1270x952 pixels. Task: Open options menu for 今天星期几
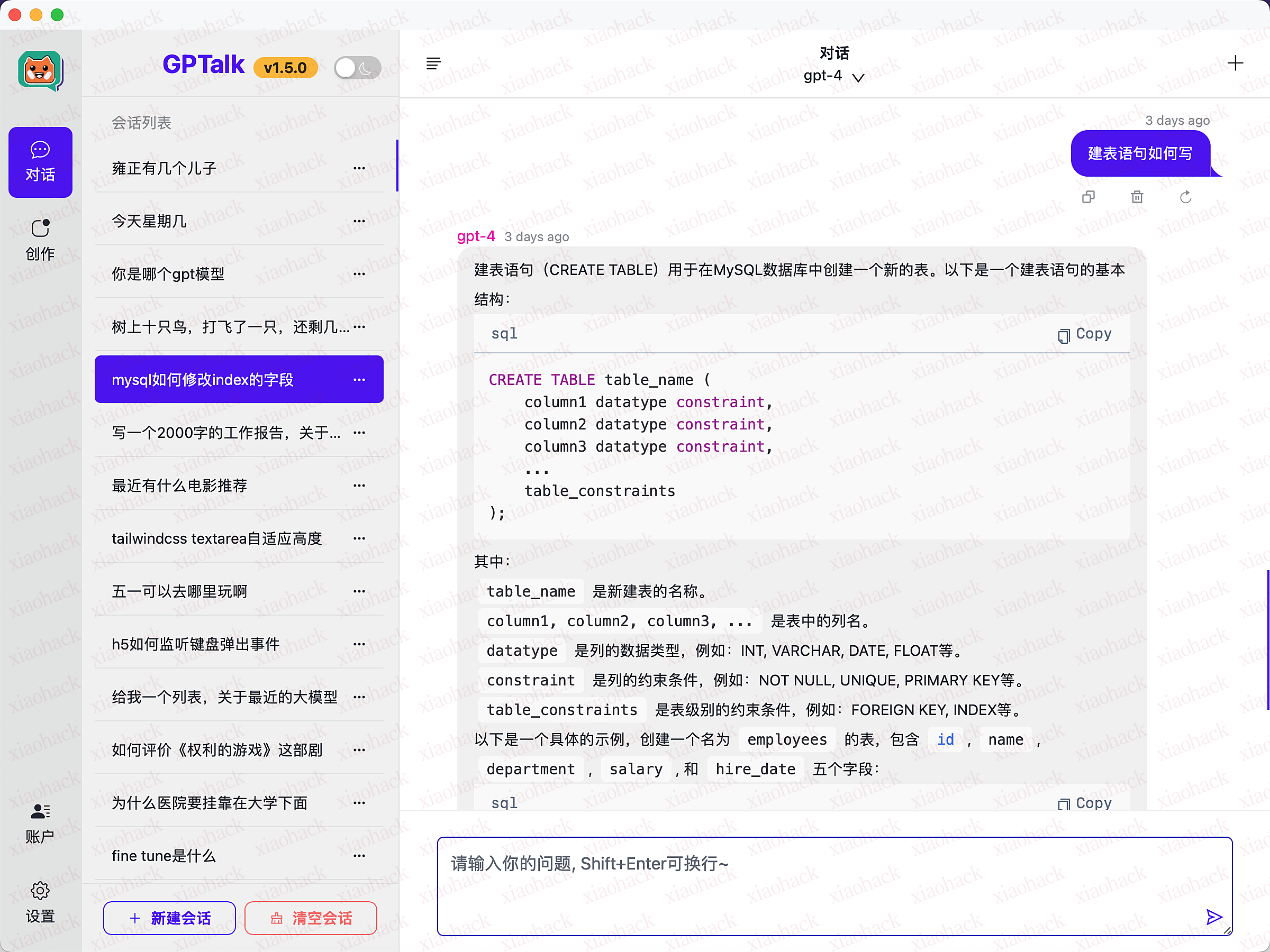(x=359, y=221)
